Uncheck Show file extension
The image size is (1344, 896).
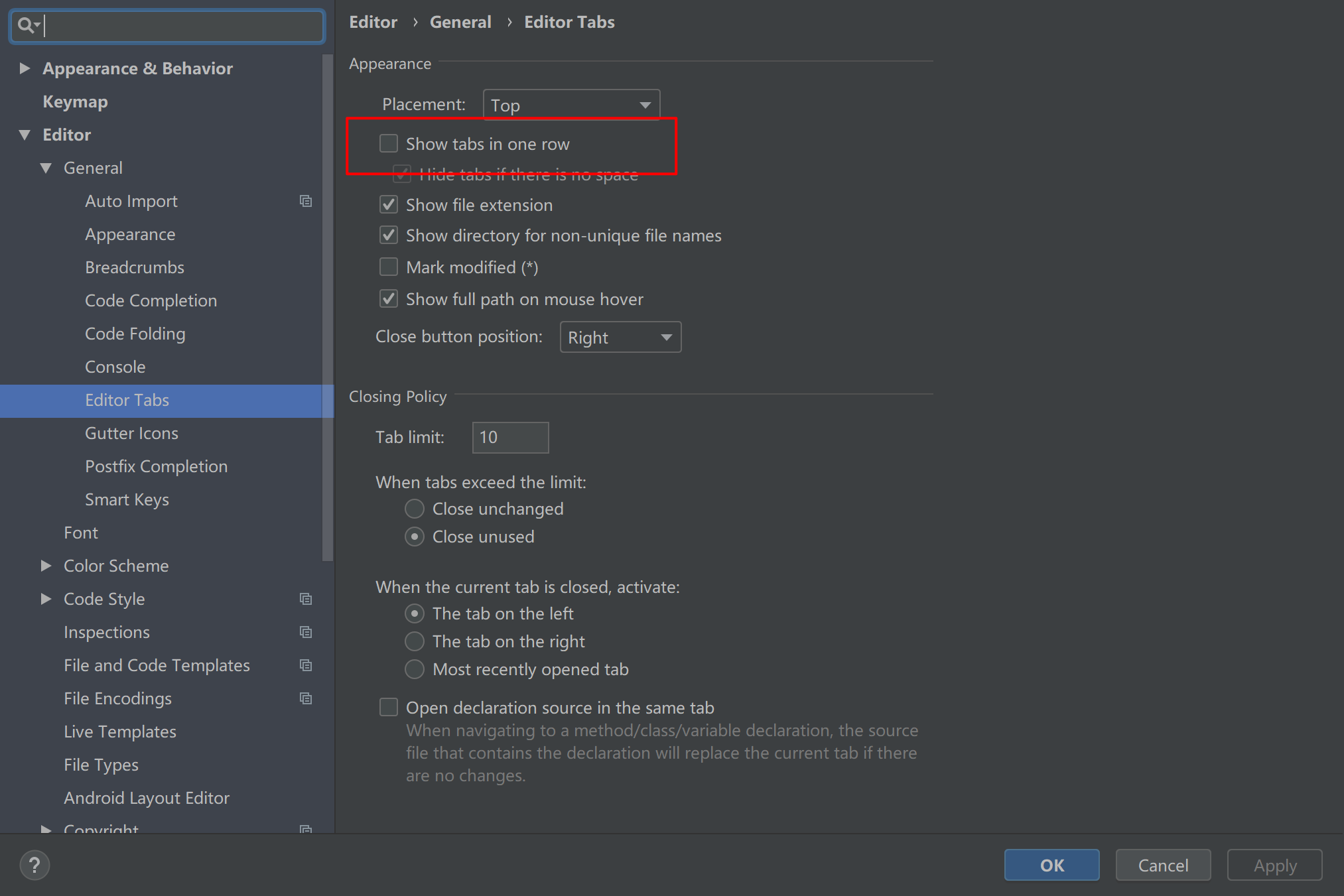tap(389, 205)
